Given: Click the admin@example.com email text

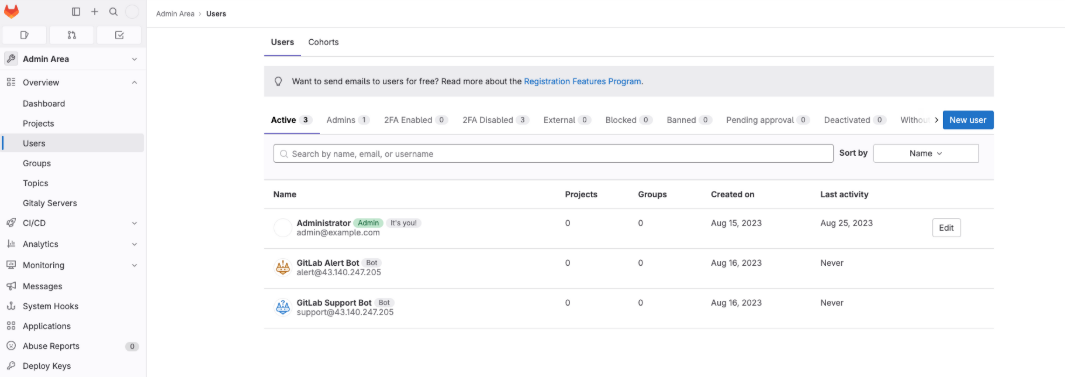Looking at the screenshot, I should coord(338,232).
